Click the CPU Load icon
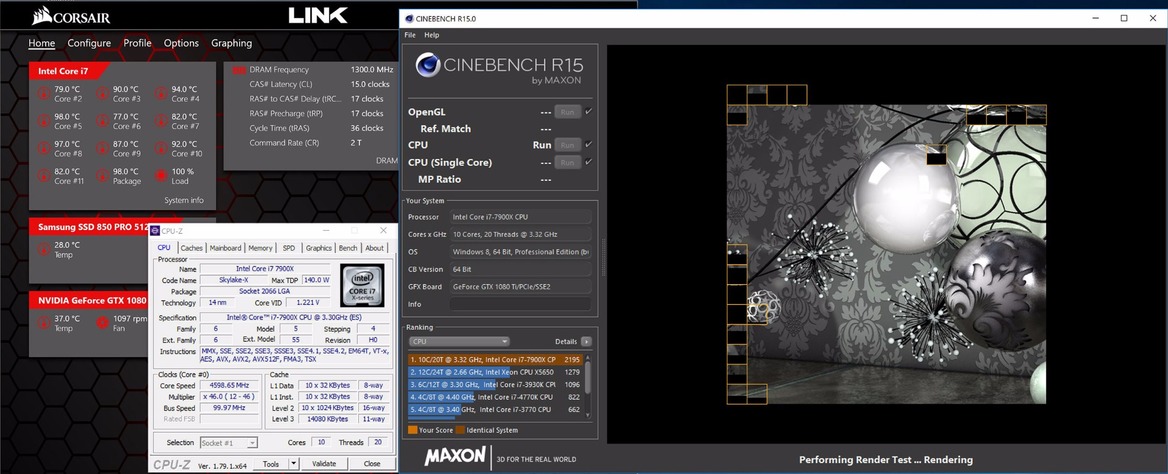The image size is (1168, 474). click(x=162, y=176)
